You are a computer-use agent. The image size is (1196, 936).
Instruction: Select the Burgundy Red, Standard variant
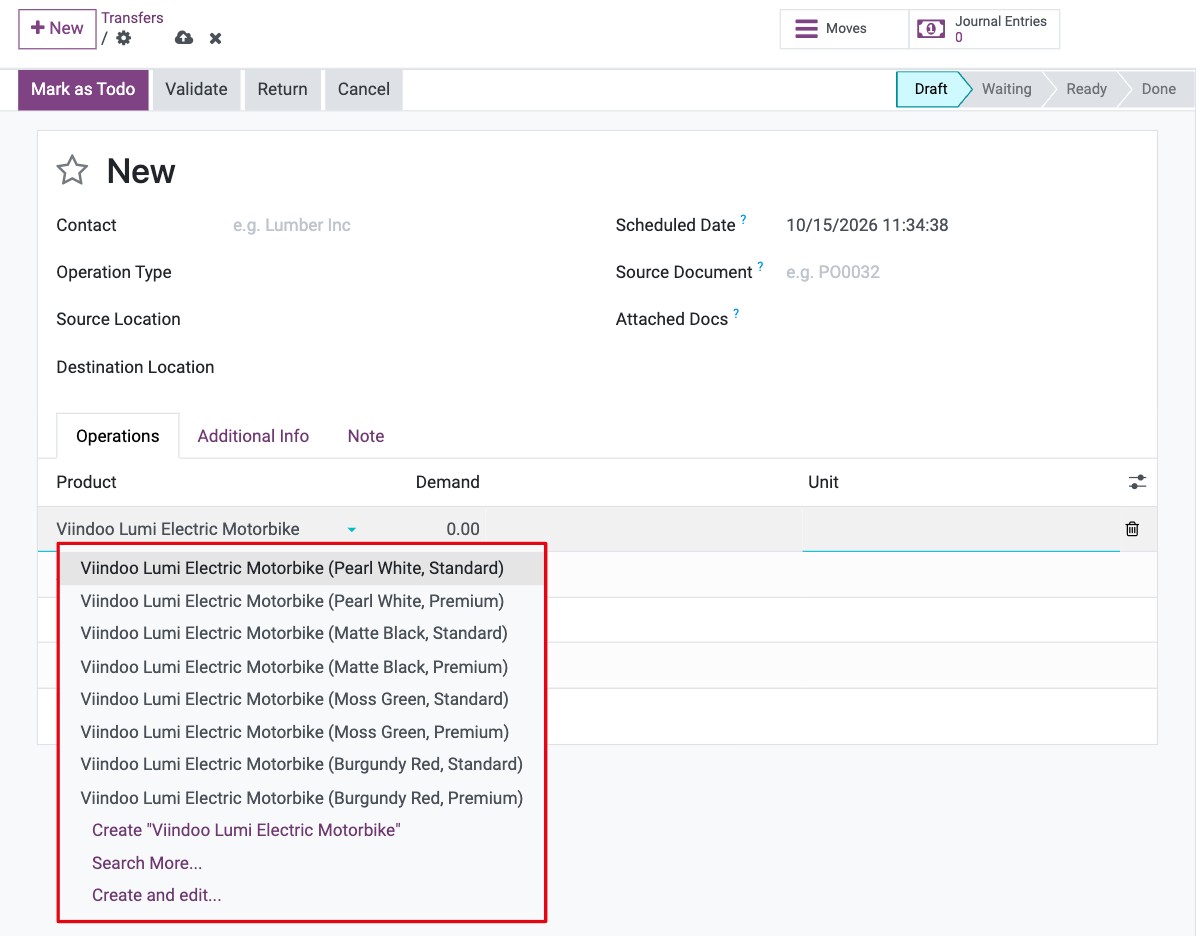tap(302, 764)
